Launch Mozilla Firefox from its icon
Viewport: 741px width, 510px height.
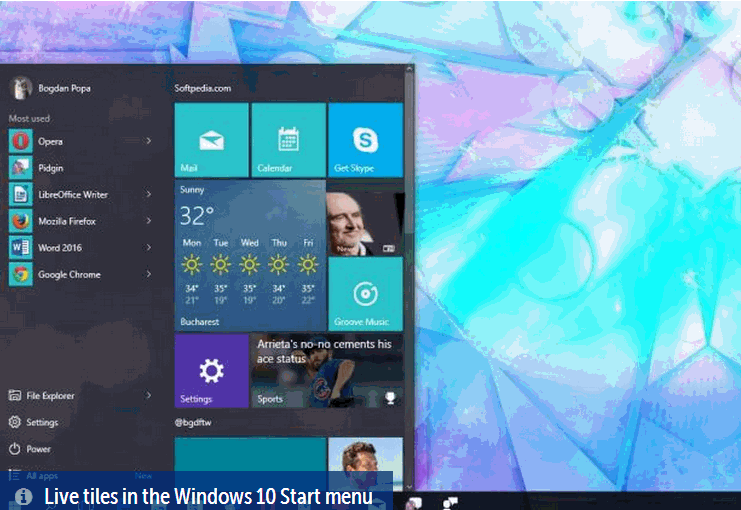tap(21, 221)
